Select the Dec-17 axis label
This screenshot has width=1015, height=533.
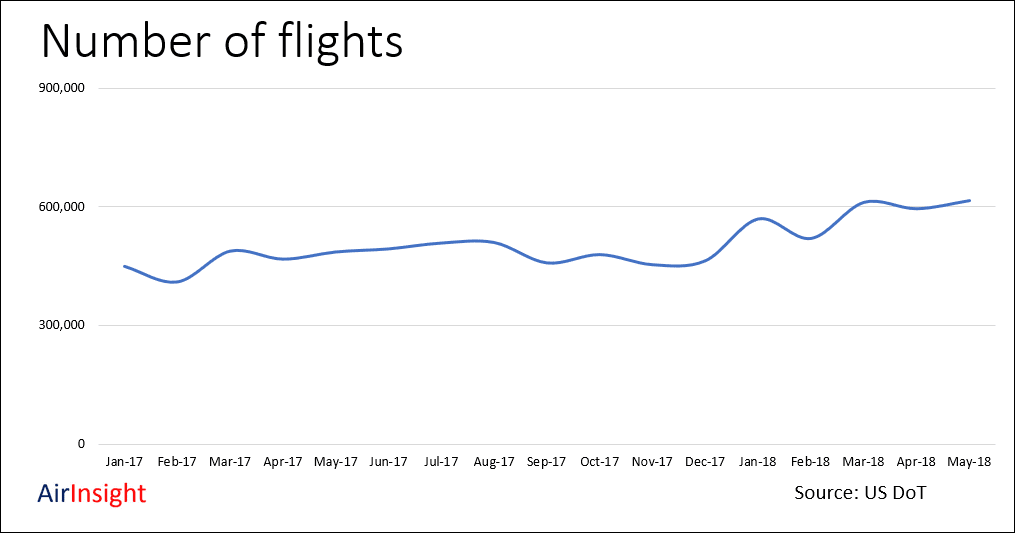(x=705, y=462)
